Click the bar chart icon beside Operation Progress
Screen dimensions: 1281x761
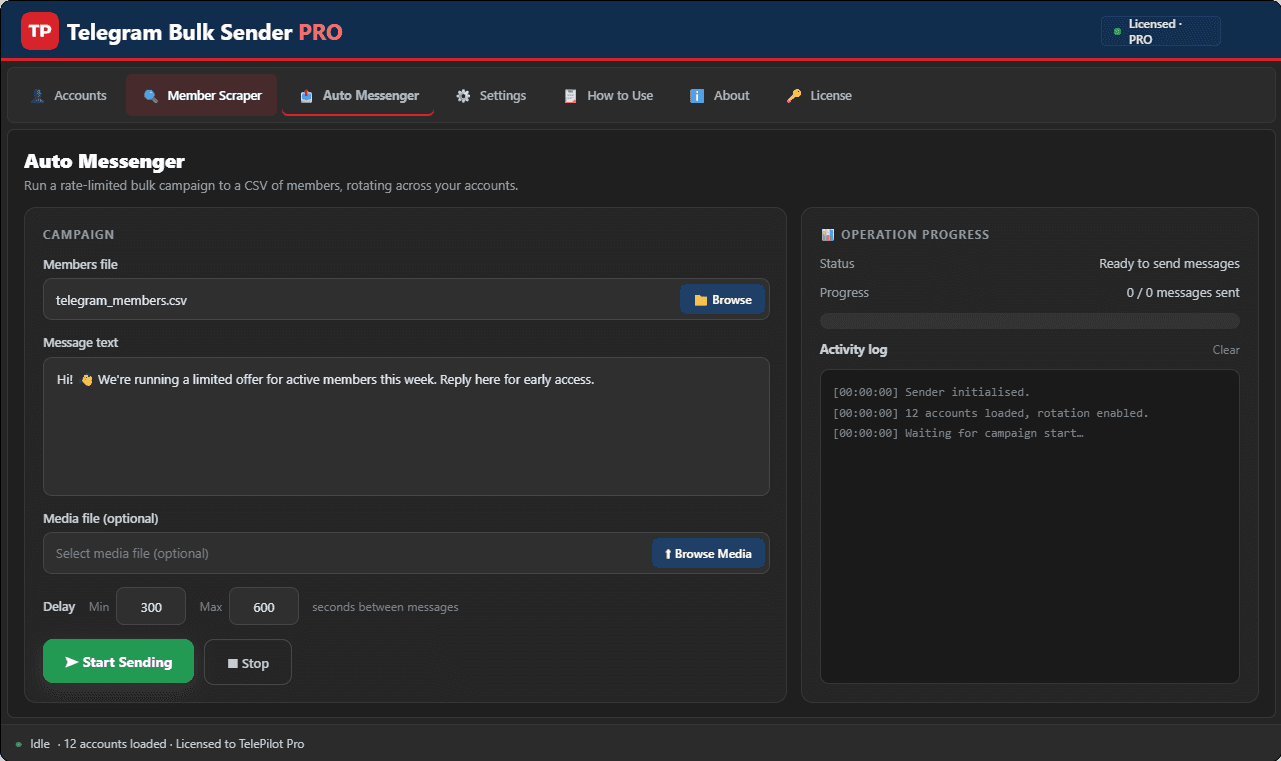tap(827, 235)
